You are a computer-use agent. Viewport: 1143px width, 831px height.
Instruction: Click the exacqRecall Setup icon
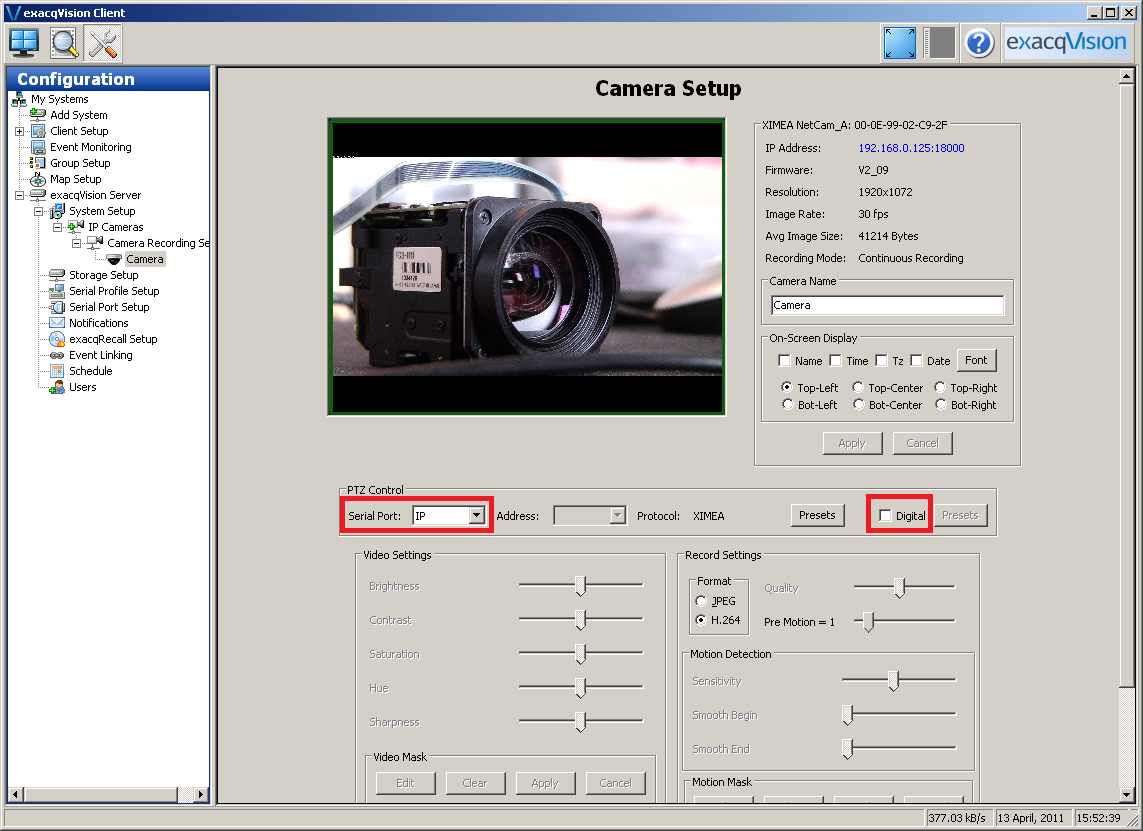[x=57, y=339]
